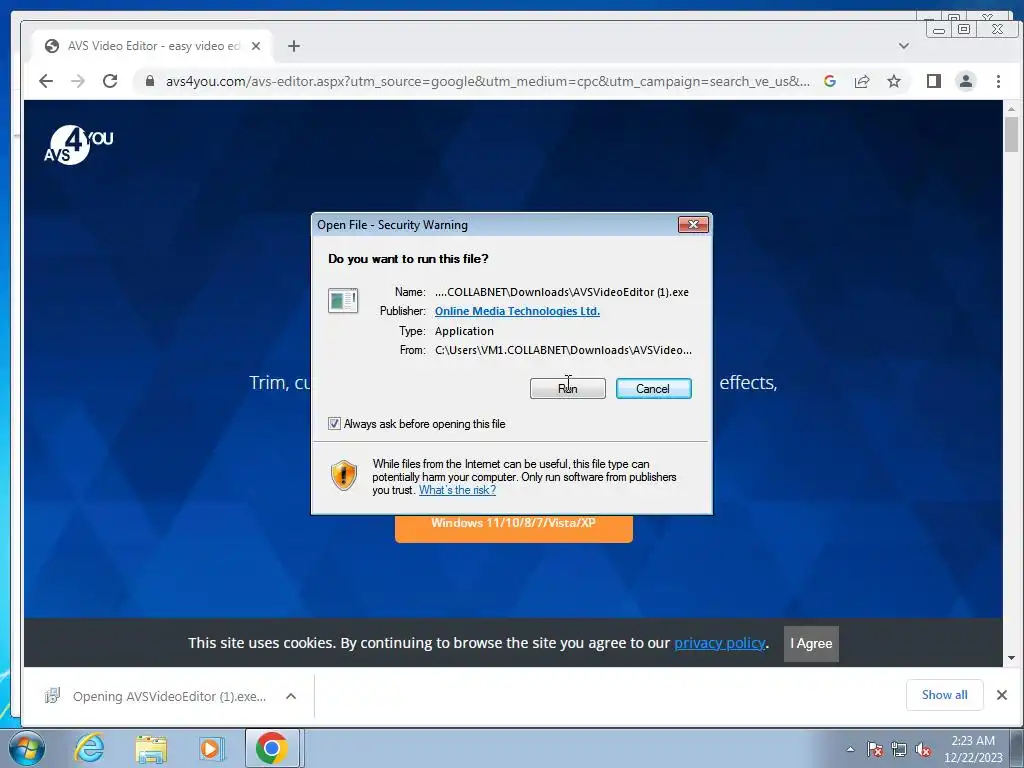This screenshot has height=768, width=1024.
Task: Click the download file icon in downloads bar
Action: 52,696
